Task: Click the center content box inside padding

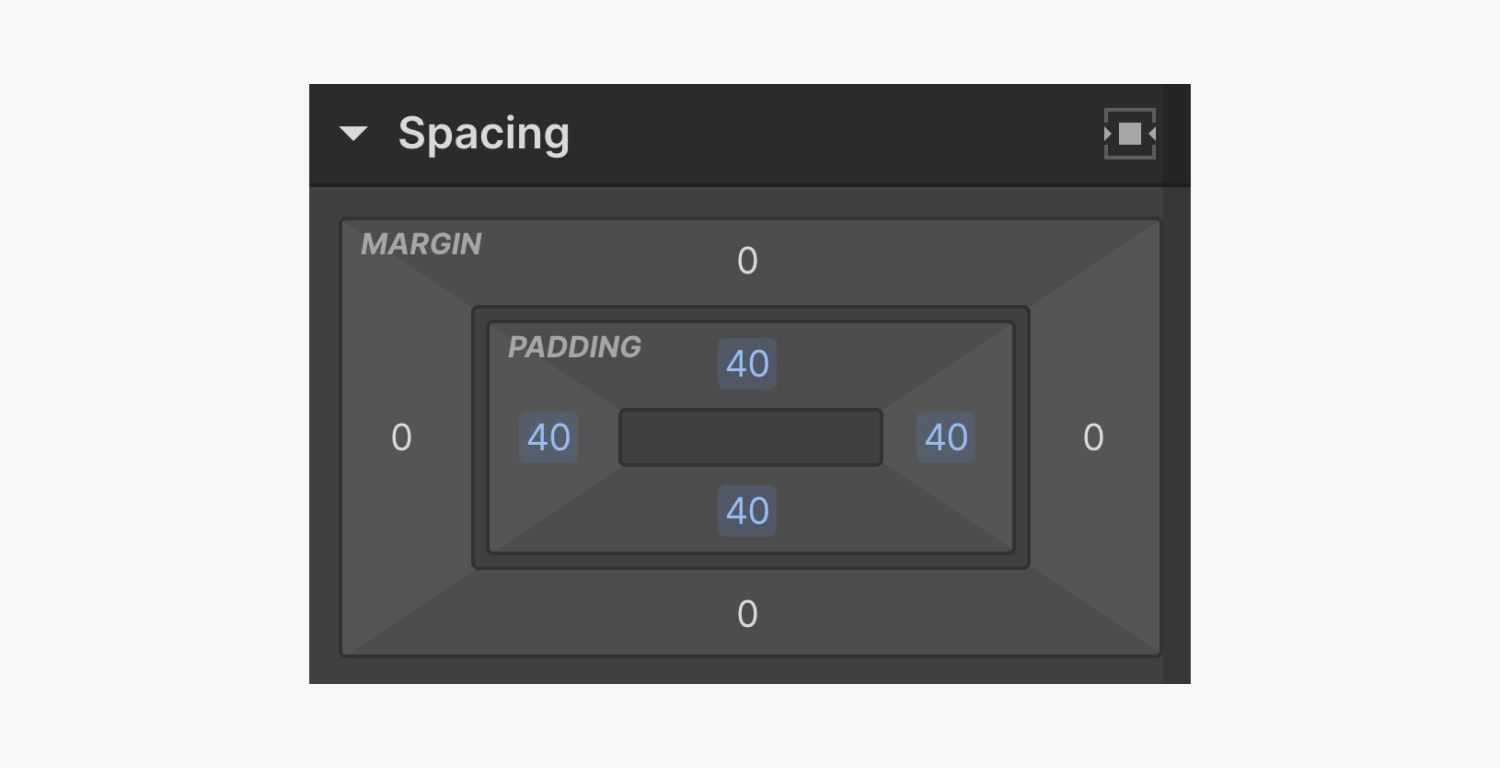Action: [750, 438]
